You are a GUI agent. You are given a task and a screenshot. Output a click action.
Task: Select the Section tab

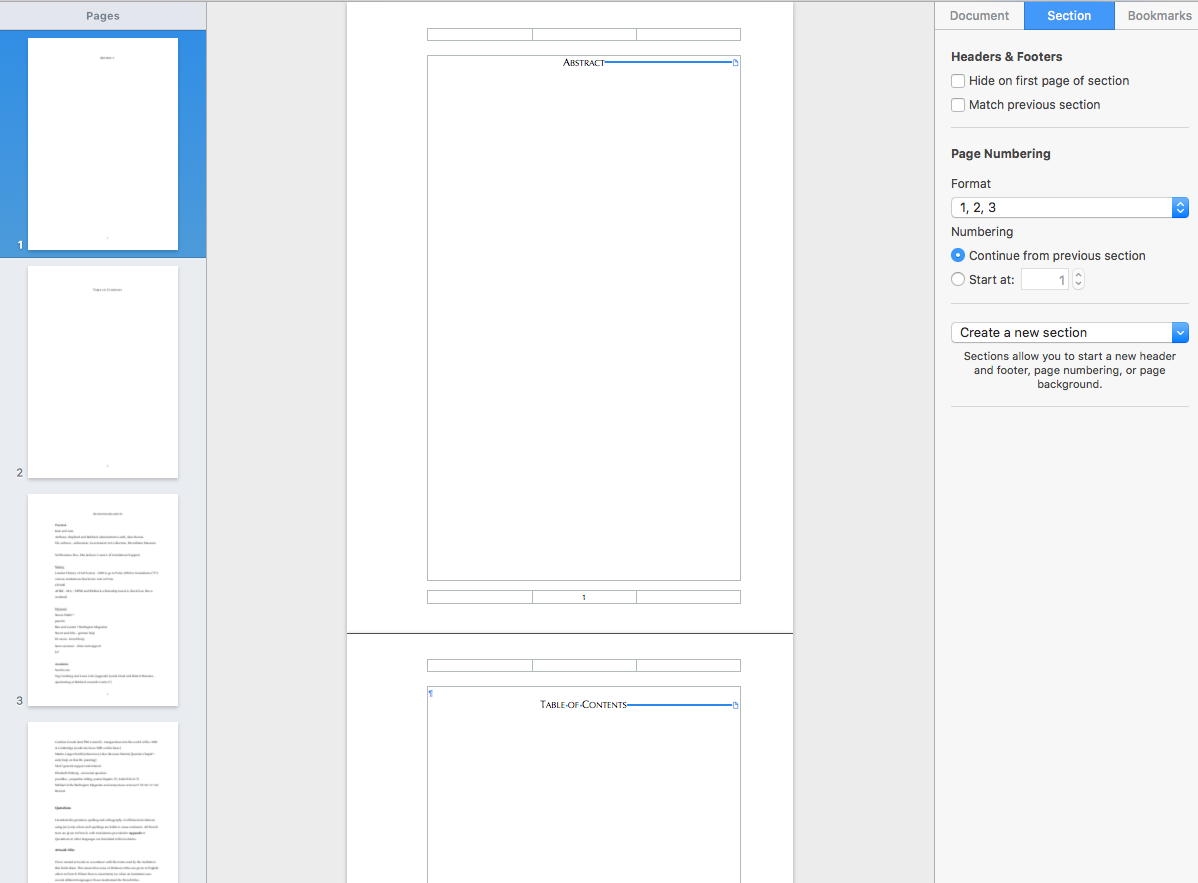(1069, 15)
